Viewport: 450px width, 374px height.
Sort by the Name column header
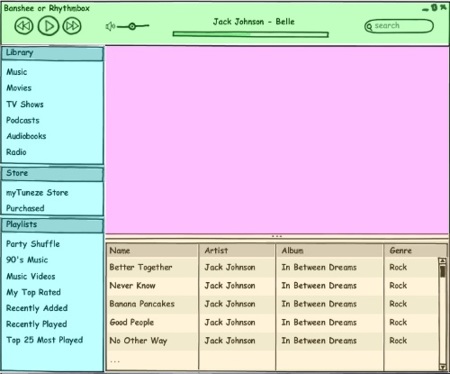(x=152, y=251)
